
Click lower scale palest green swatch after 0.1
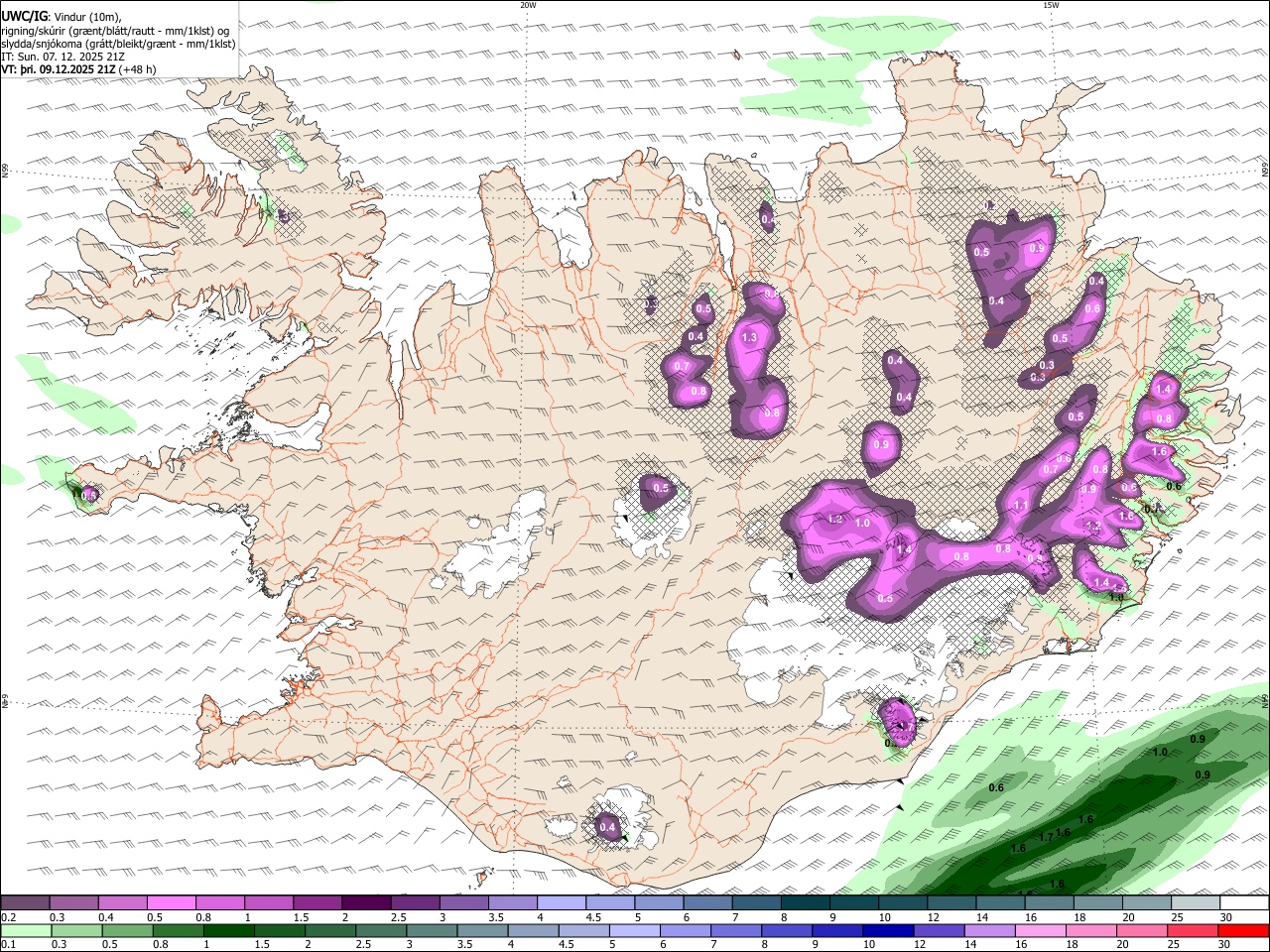(x=26, y=930)
